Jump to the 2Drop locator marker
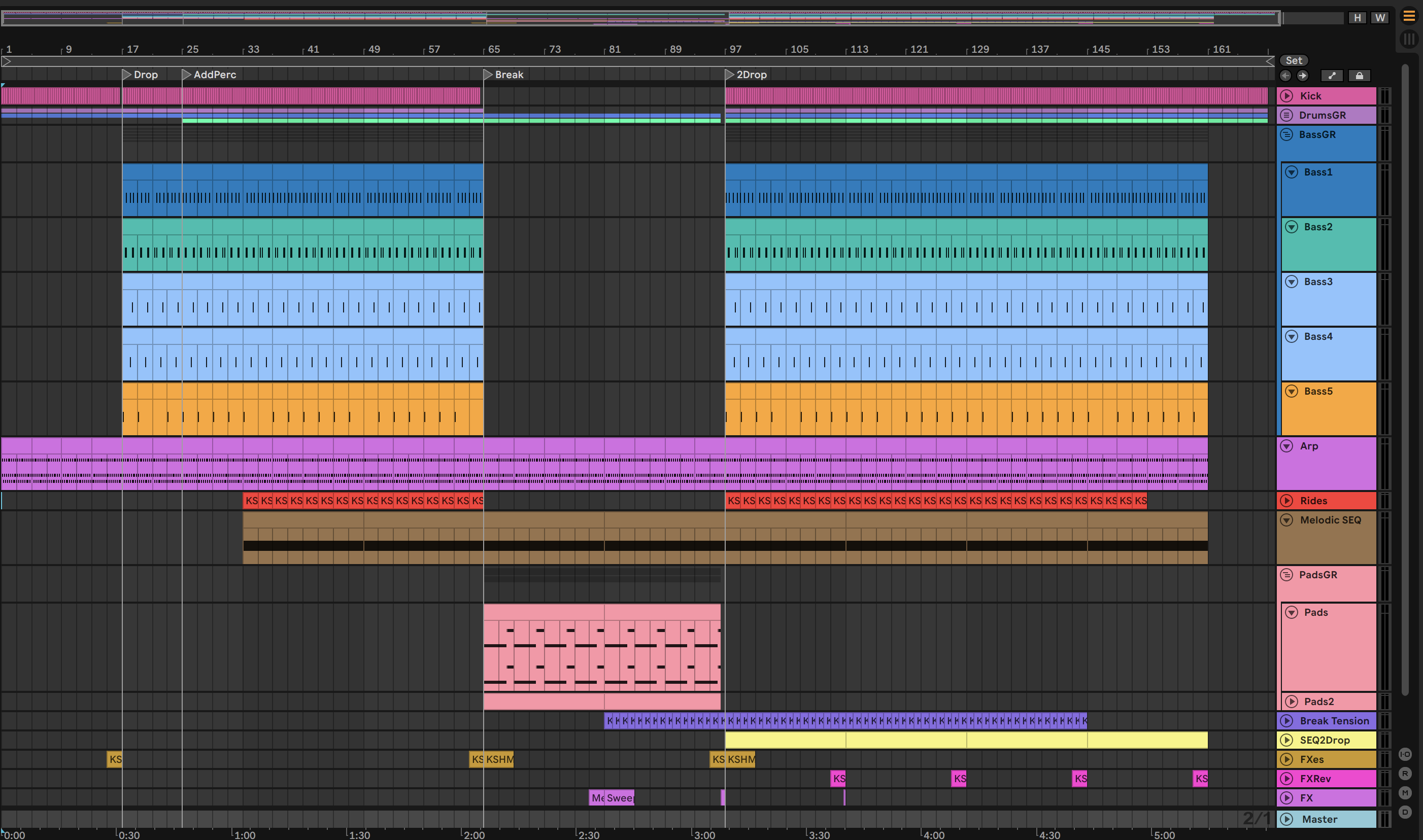1423x840 pixels. point(730,75)
